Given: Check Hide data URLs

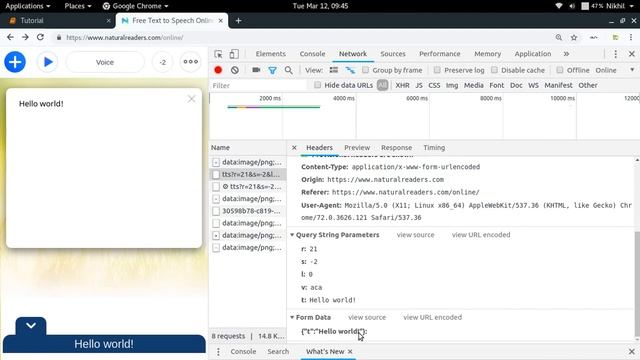Looking at the screenshot, I should (318, 85).
